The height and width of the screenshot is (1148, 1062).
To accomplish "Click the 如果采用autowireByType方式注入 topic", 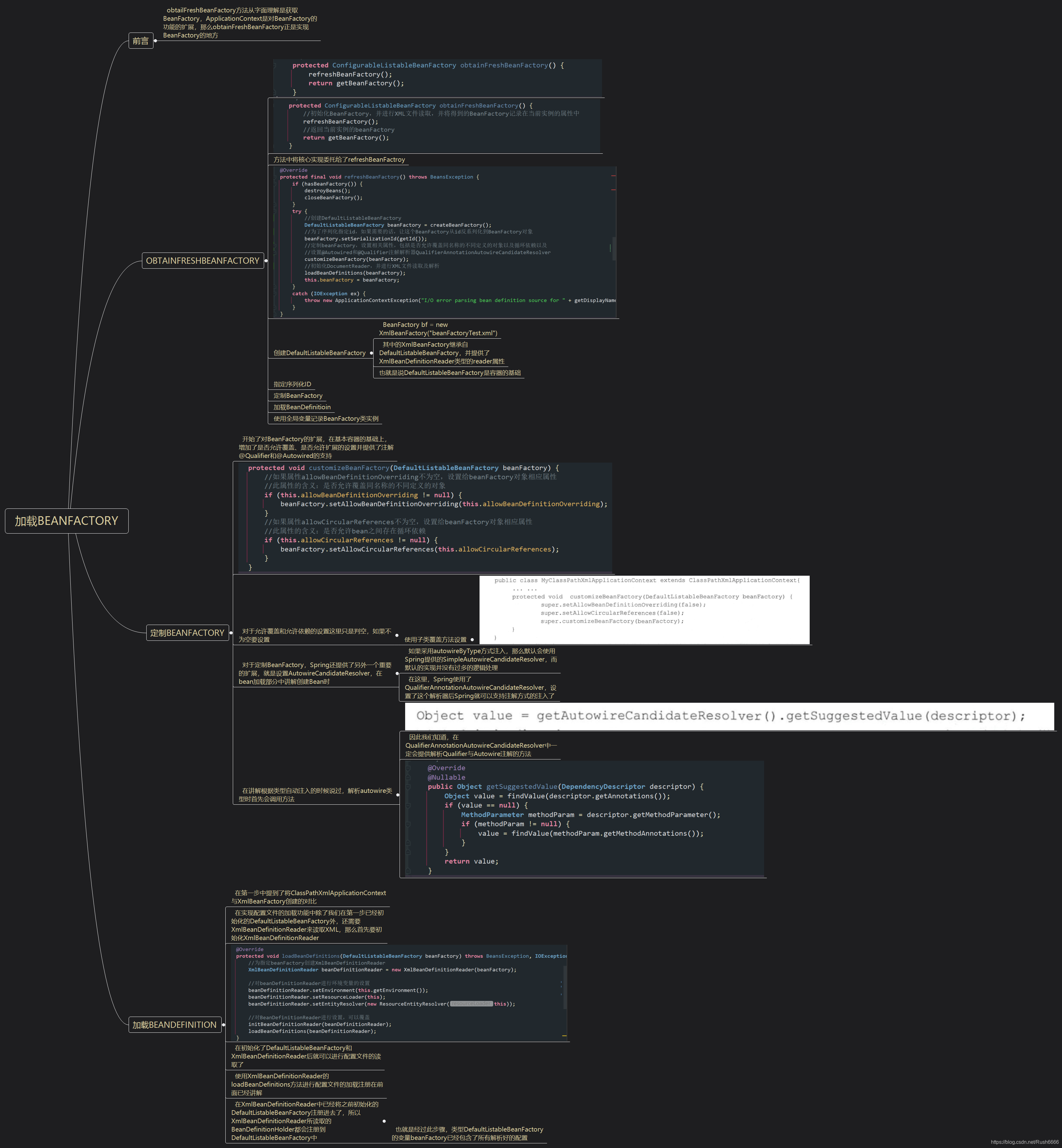I will pyautogui.click(x=480, y=659).
